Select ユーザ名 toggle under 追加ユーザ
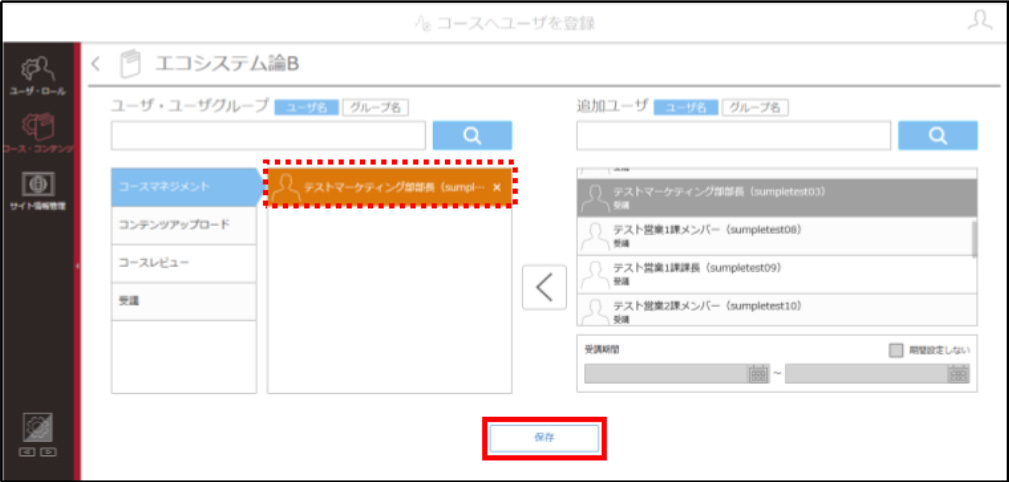 coord(686,107)
